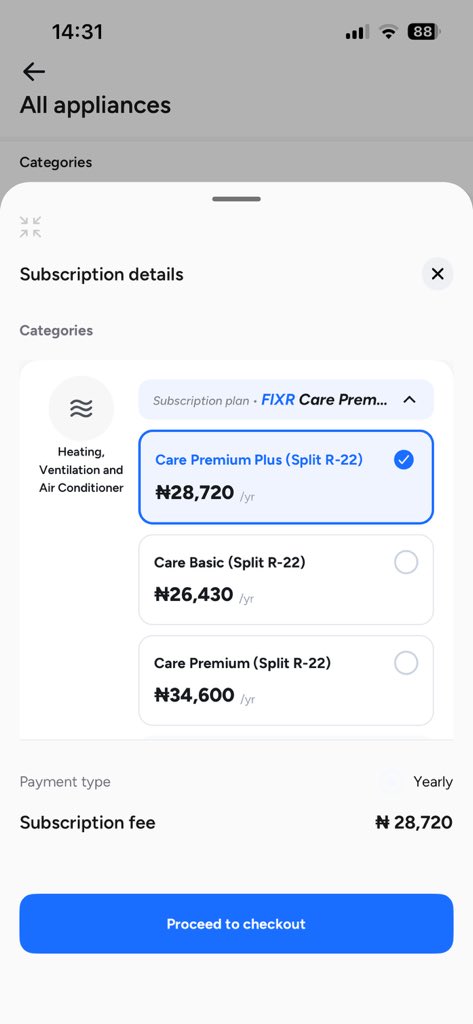Close the Subscription details sheet

click(x=437, y=274)
